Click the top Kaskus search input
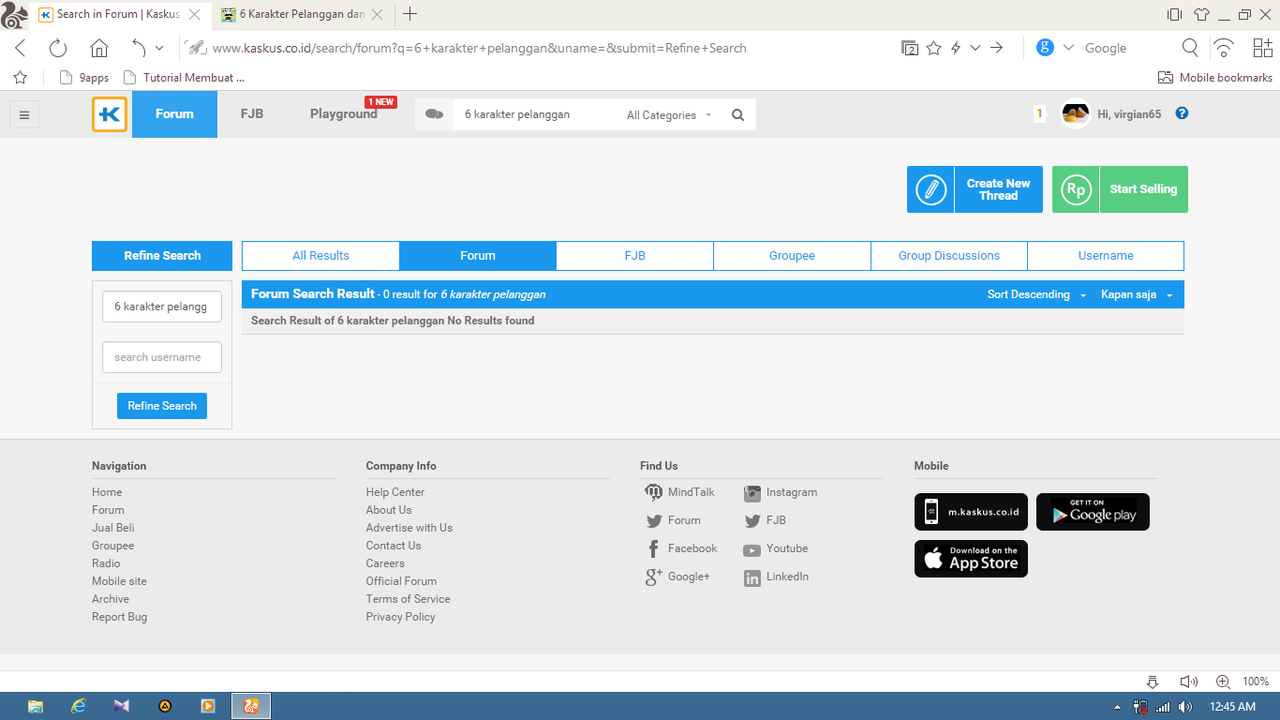This screenshot has width=1280, height=720. click(x=535, y=115)
